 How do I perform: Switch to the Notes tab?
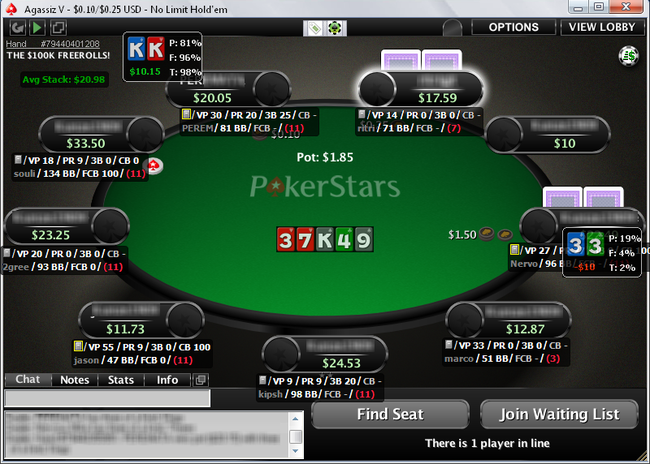tap(75, 380)
